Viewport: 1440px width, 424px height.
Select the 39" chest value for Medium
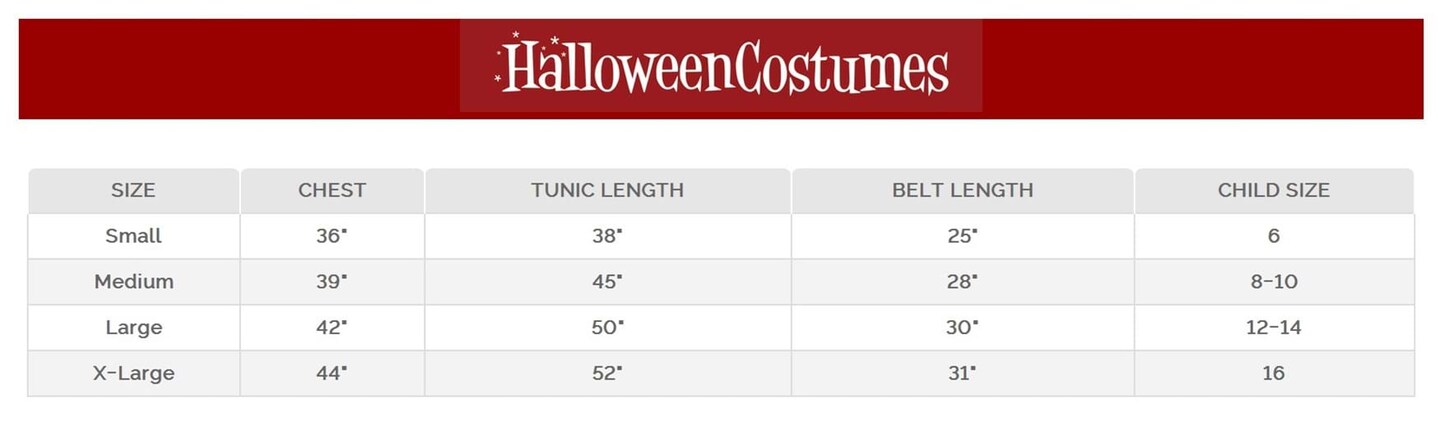pos(331,282)
